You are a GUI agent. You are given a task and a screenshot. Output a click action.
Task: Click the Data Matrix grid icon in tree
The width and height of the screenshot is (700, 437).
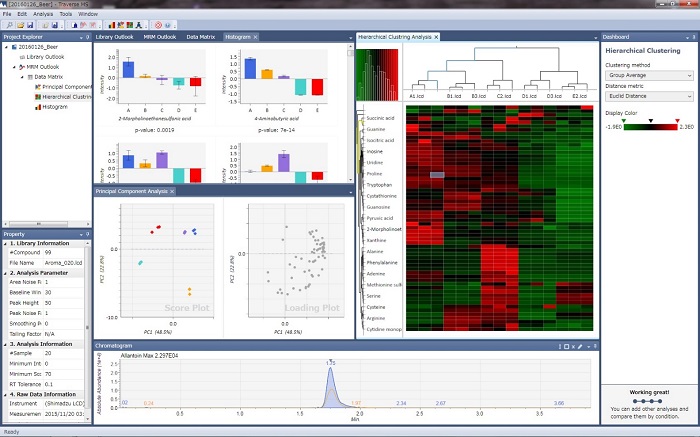[29, 77]
